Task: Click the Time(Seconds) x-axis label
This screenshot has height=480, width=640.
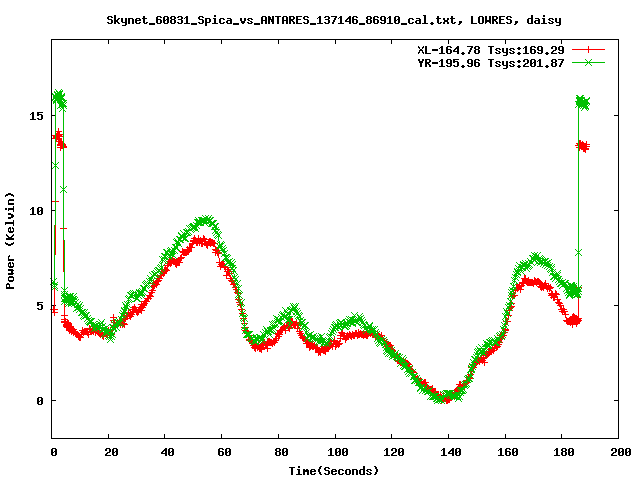Action: click(x=333, y=471)
